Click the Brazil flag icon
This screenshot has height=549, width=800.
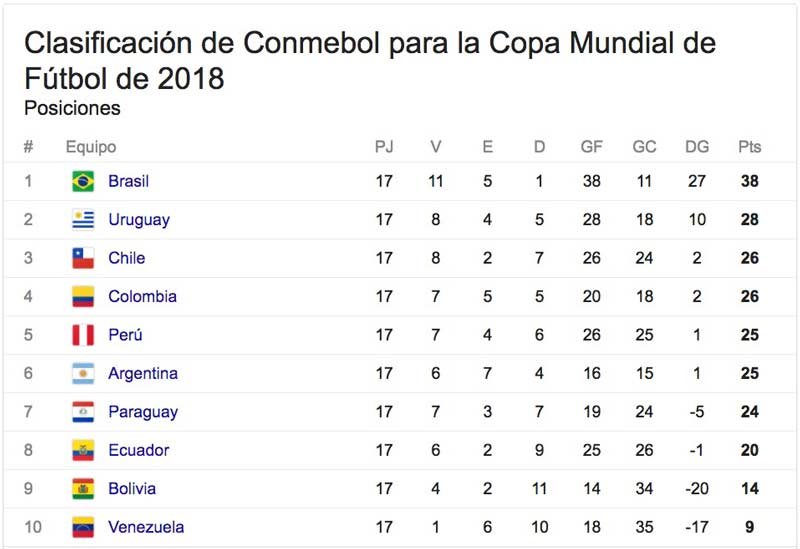tap(83, 181)
